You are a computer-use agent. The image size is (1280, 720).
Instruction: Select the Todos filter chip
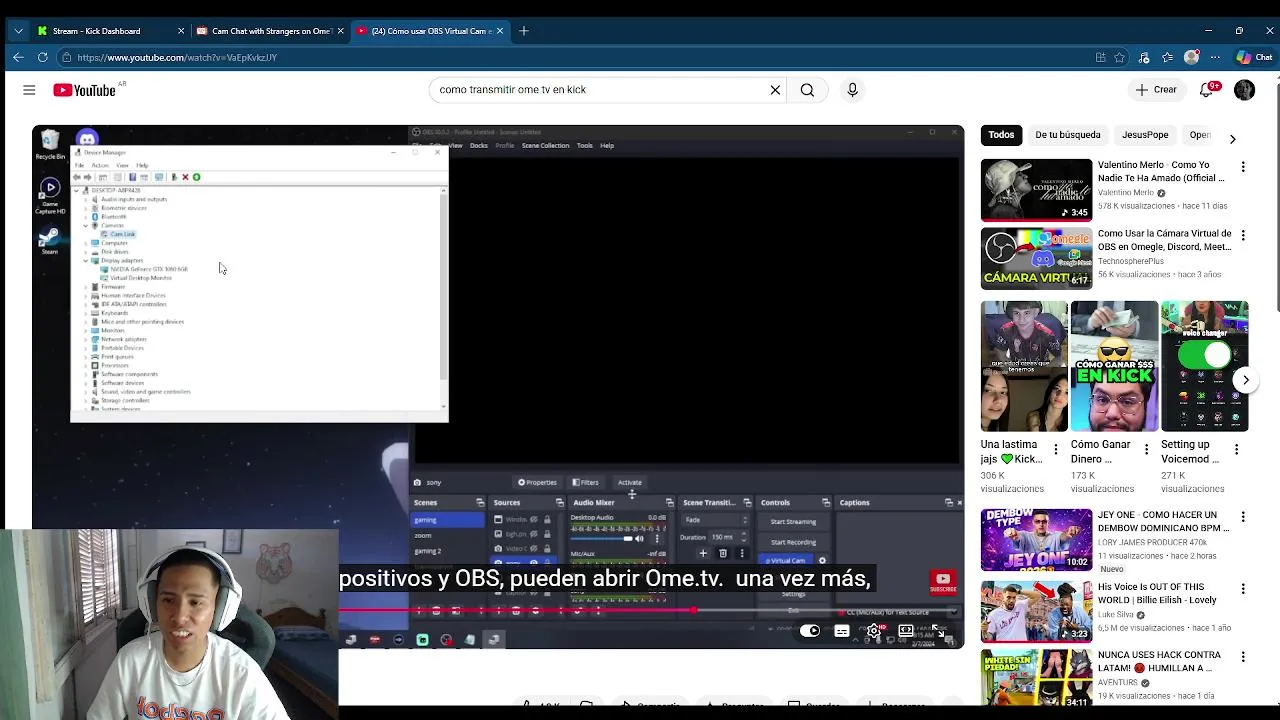1001,135
